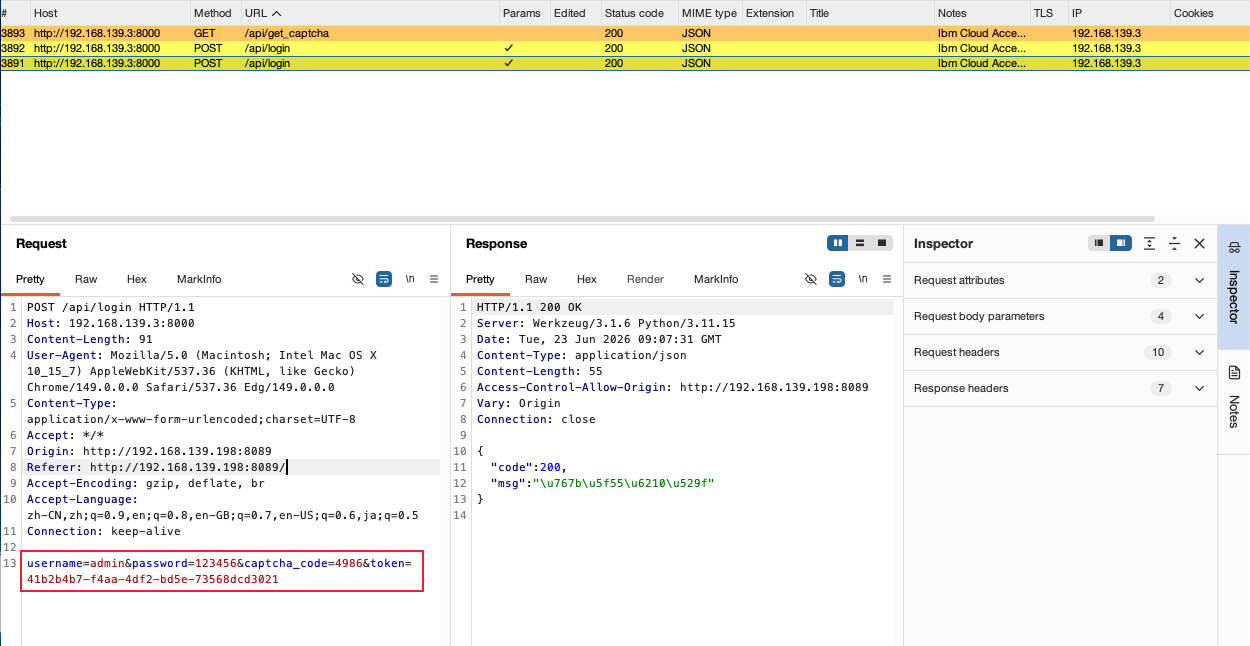Open the Request panel hamburger options menu
Screen dimensions: 1250x646
click(434, 279)
